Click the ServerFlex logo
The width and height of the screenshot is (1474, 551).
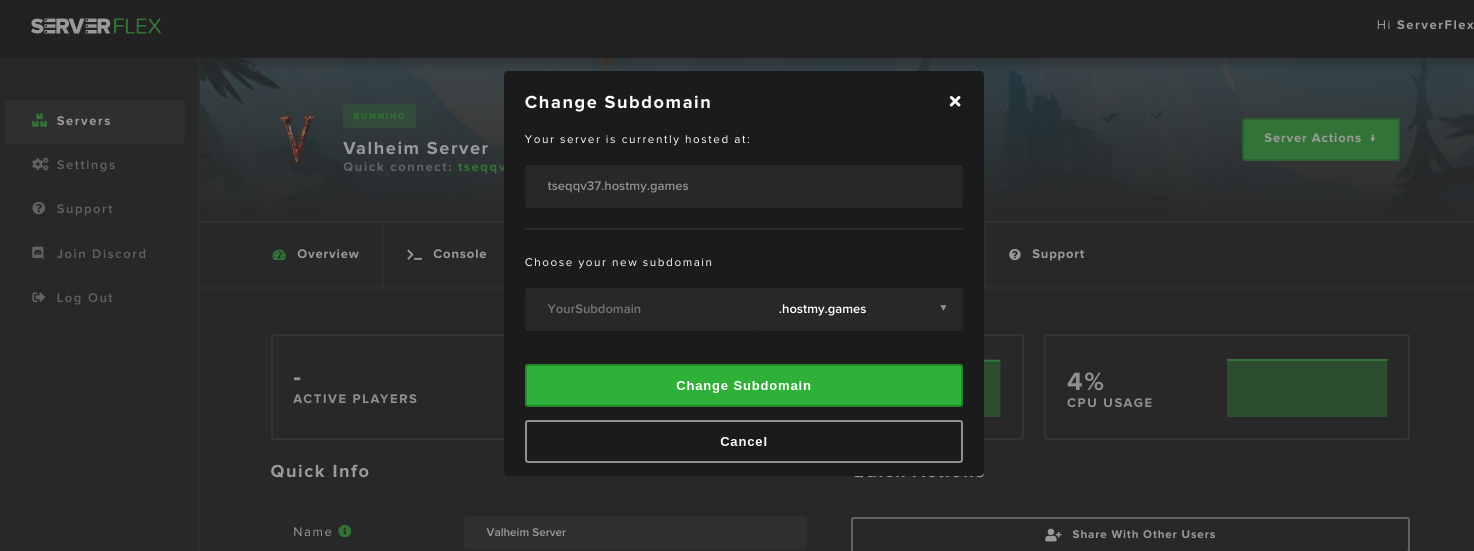click(96, 26)
